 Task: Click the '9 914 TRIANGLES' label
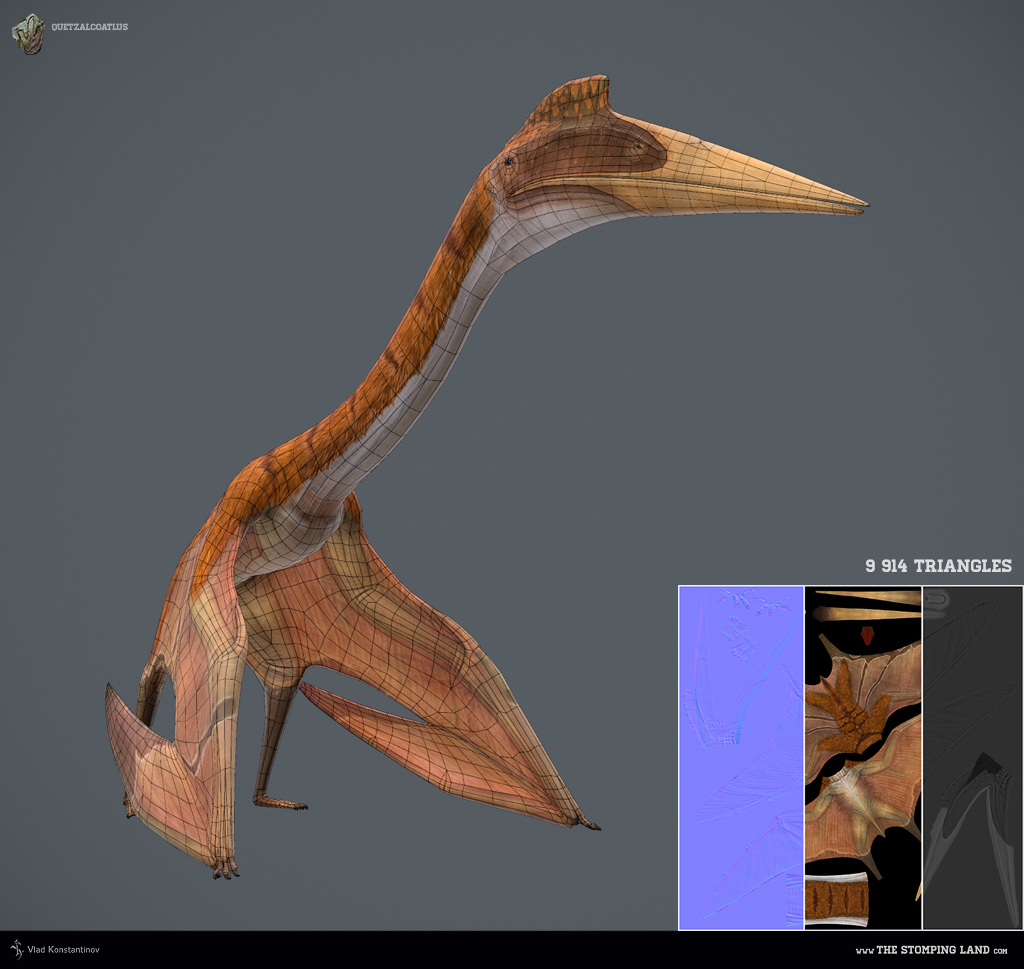938,565
